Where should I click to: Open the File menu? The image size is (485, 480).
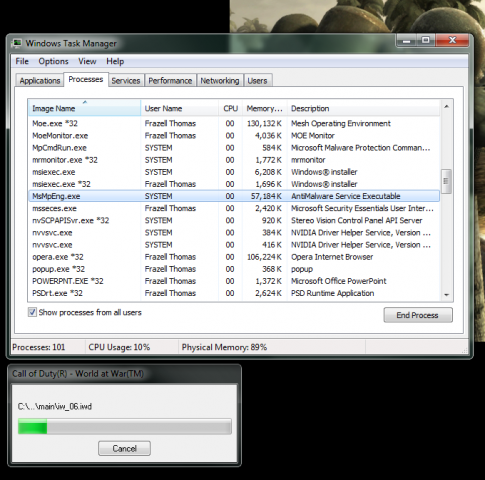22,61
